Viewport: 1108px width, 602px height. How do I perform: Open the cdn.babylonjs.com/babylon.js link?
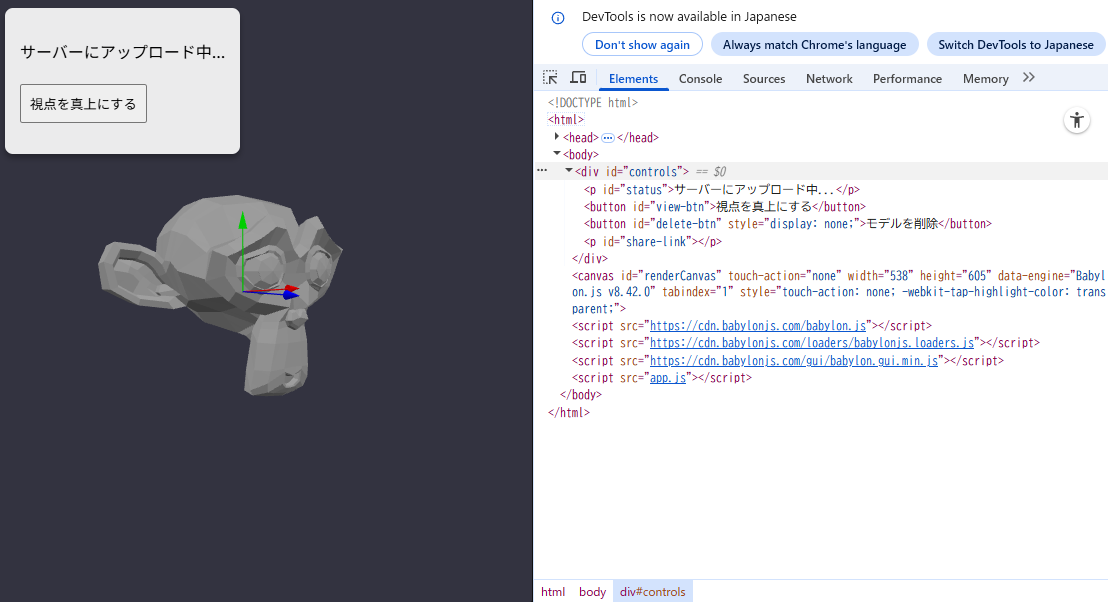pos(758,326)
